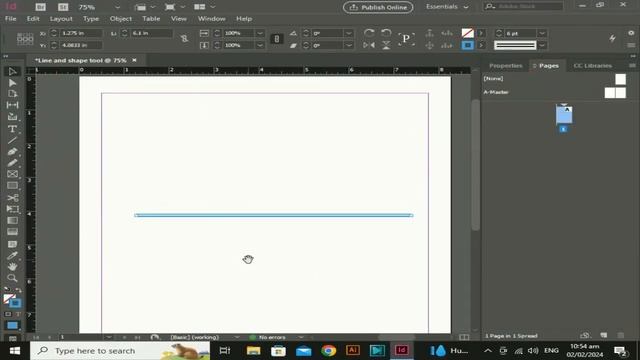Select the Line tool
The image size is (640, 360).
point(12,140)
